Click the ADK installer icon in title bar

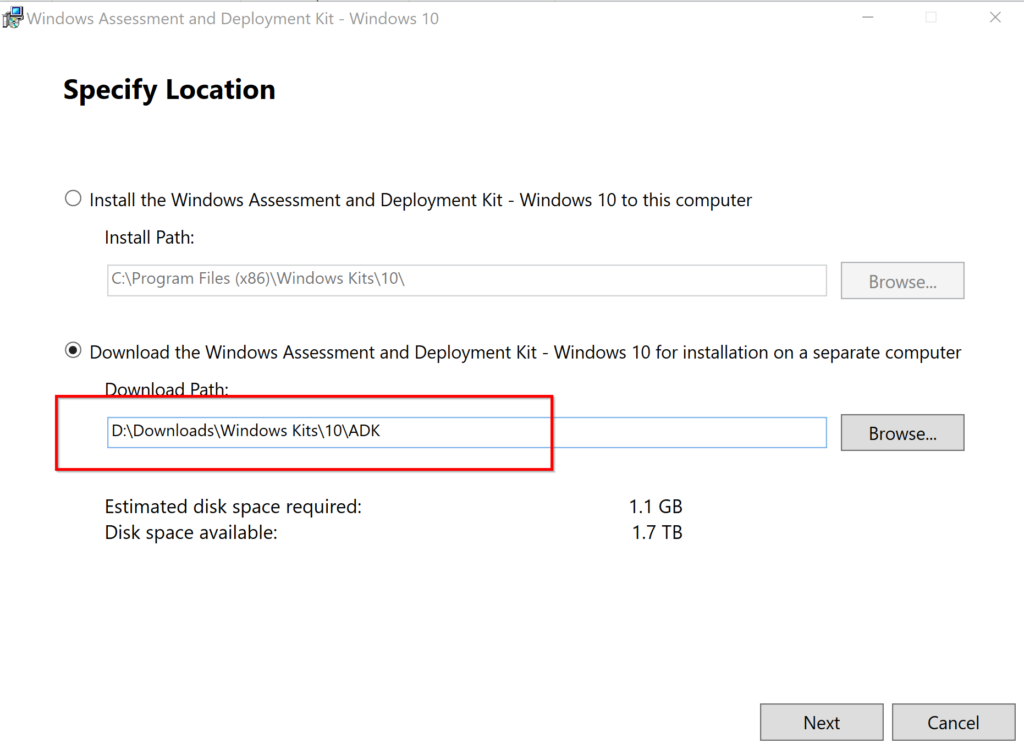tap(13, 17)
